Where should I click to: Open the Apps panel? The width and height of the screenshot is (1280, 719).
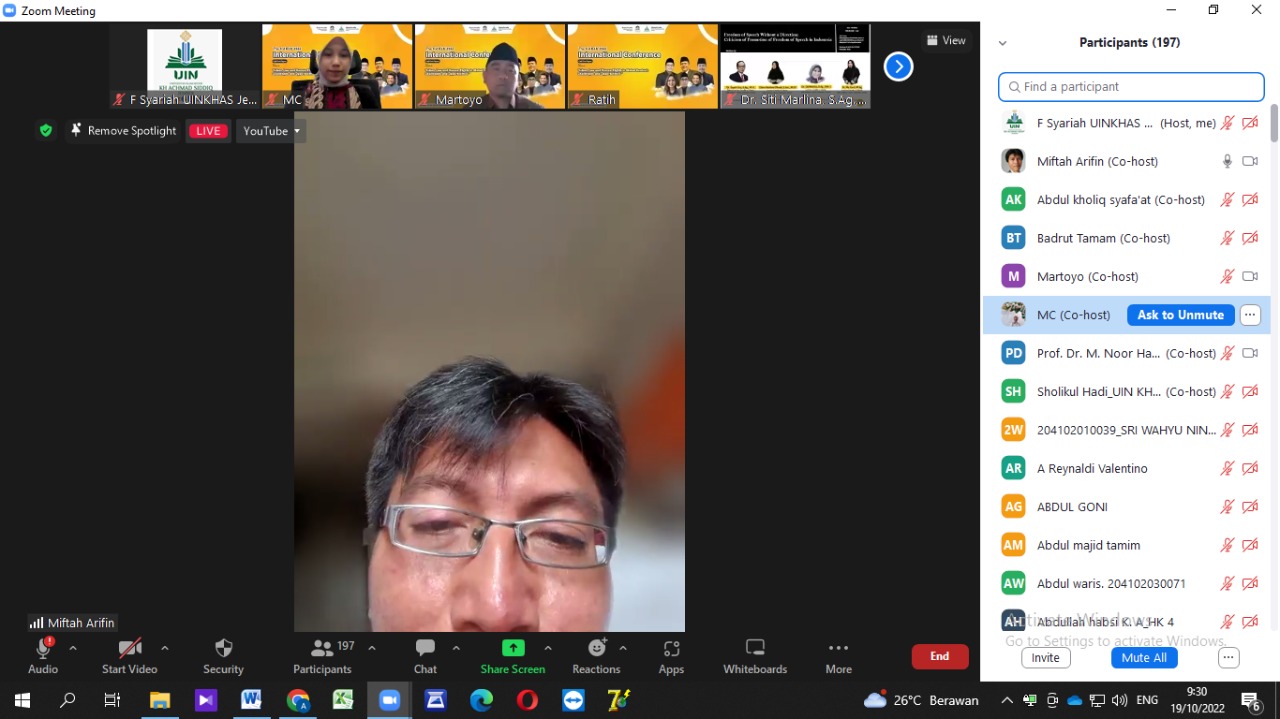click(x=671, y=656)
